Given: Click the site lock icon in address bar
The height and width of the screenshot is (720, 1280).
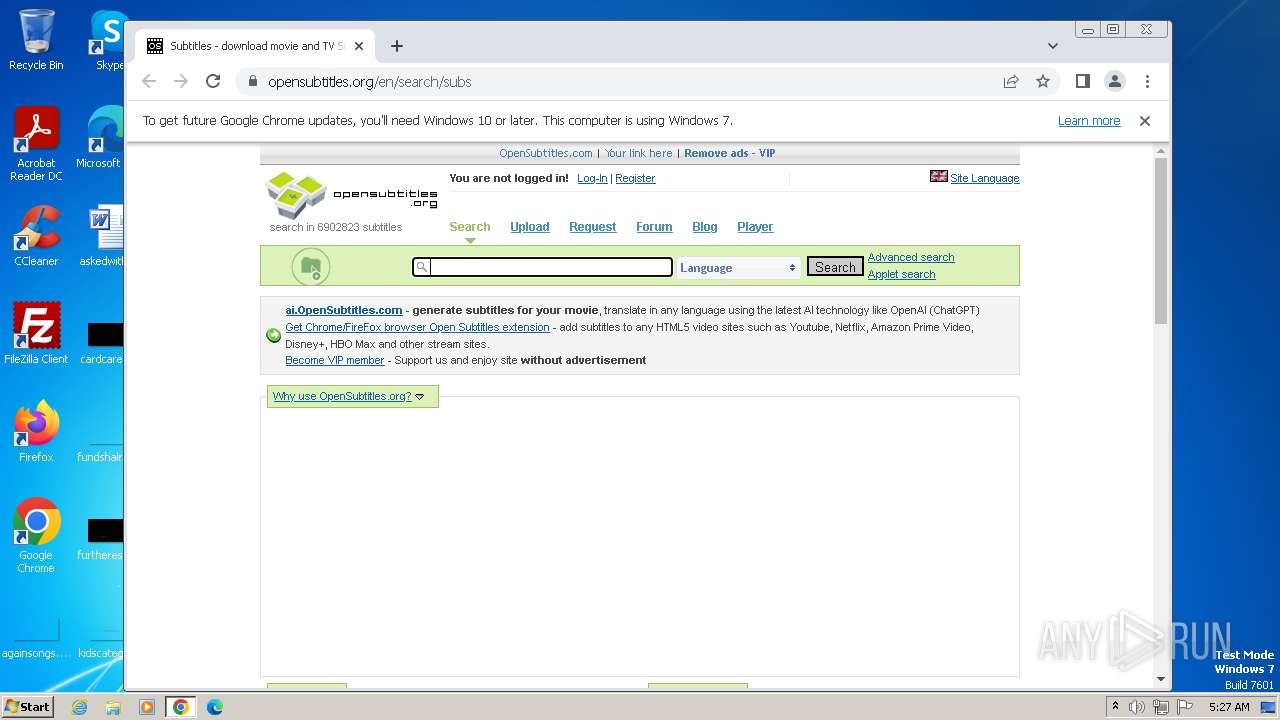Looking at the screenshot, I should point(252,82).
